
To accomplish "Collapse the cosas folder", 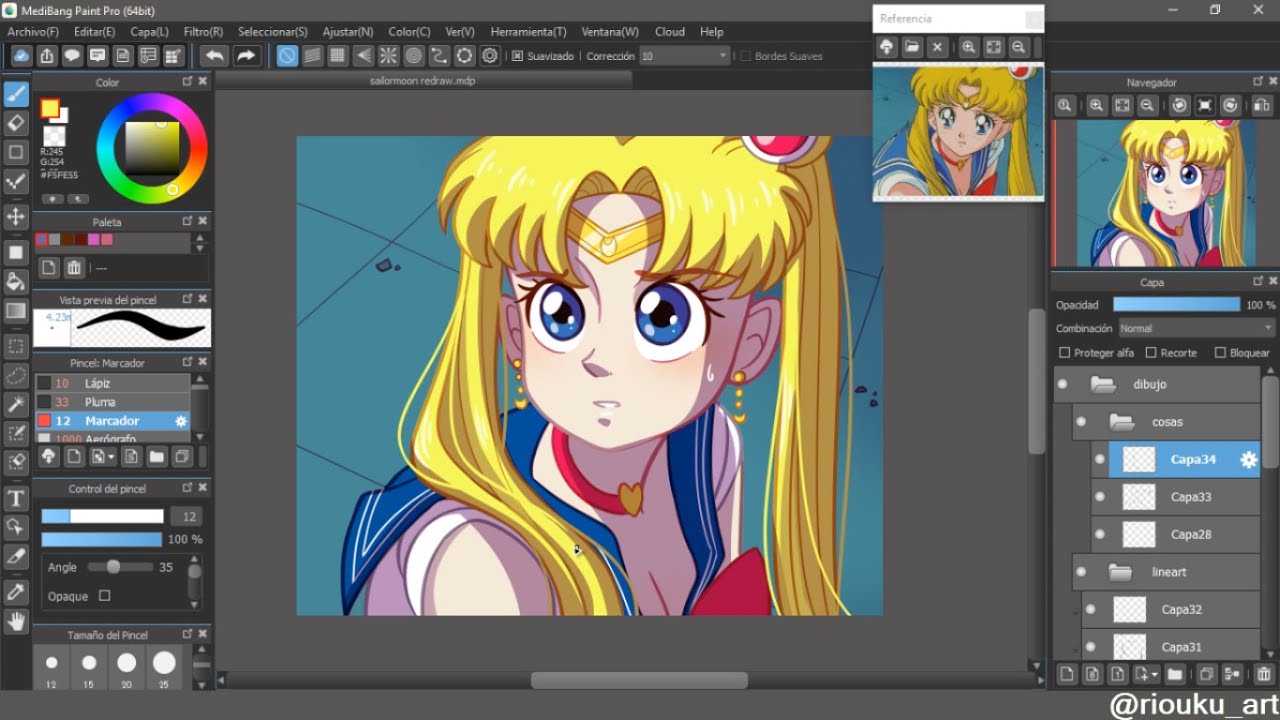I will tap(1121, 422).
